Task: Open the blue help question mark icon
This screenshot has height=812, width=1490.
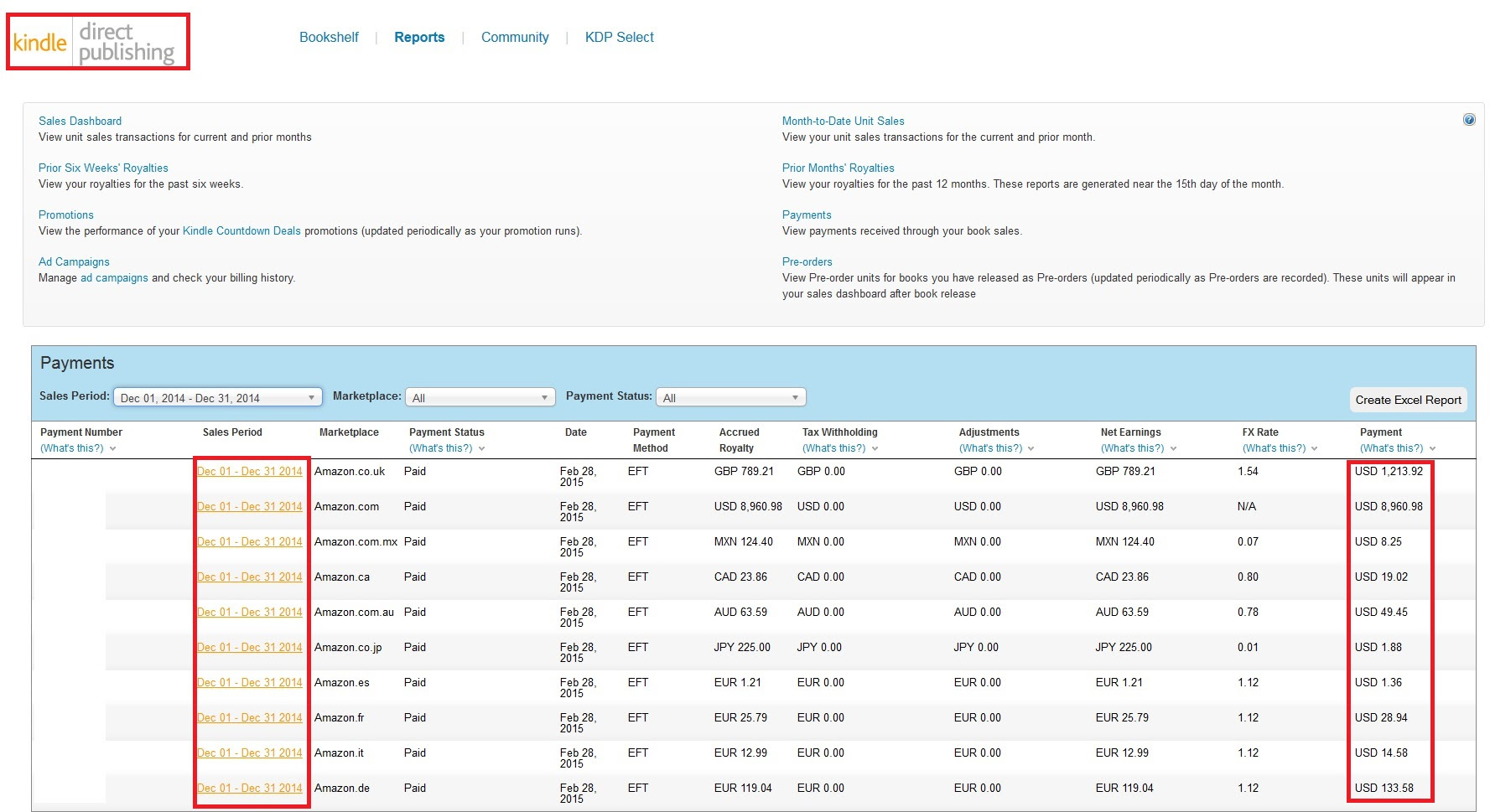Action: 1469,120
